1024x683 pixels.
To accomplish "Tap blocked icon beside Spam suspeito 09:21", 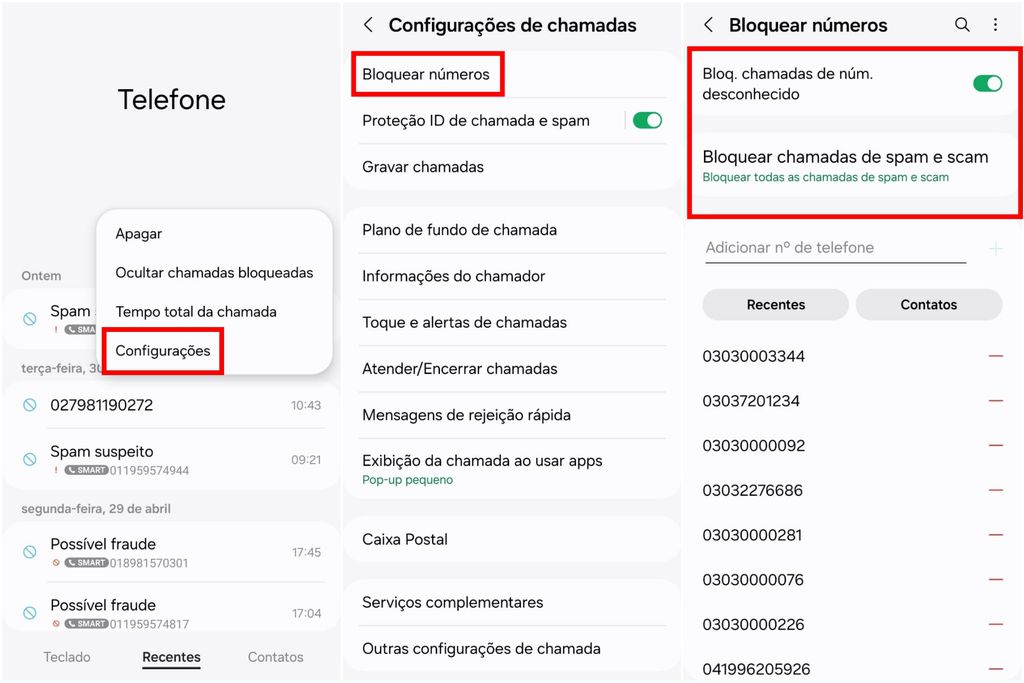I will tap(30, 459).
